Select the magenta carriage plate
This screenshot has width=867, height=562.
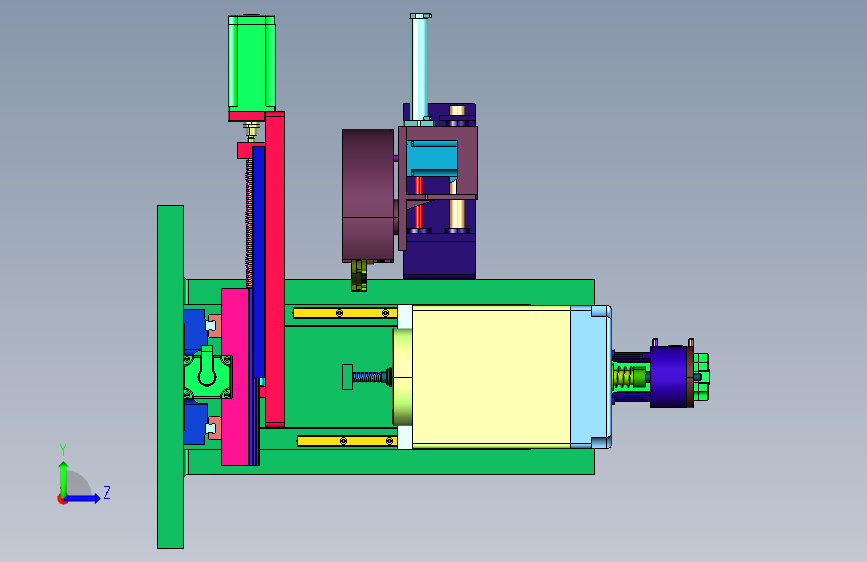[235, 377]
